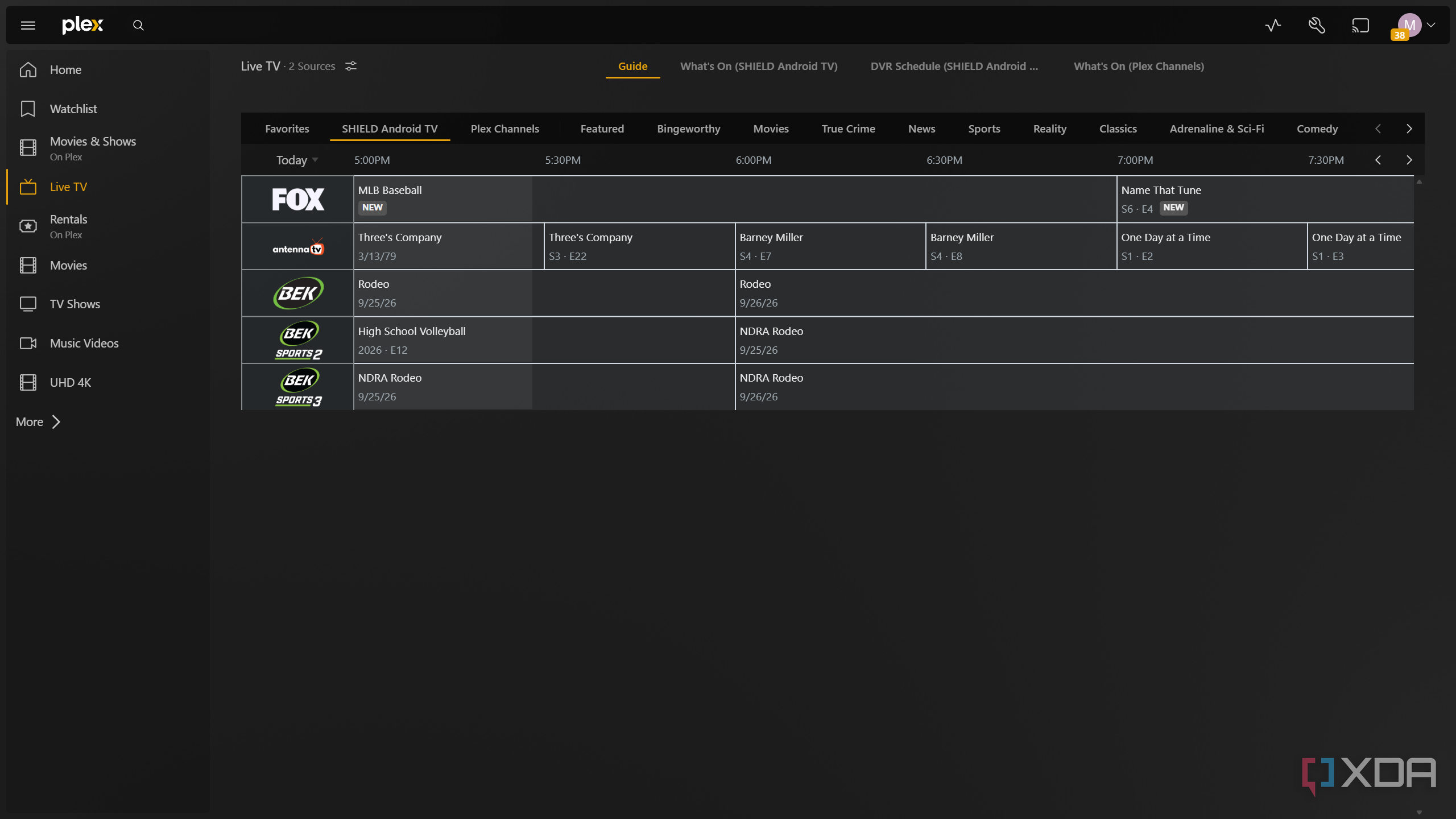
Task: Open the Today date dropdown
Action: coord(297,160)
